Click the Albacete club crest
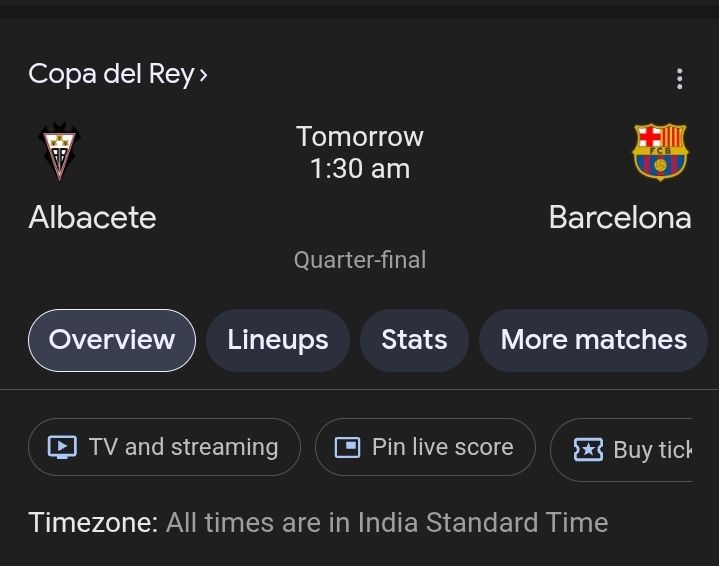 pyautogui.click(x=59, y=152)
